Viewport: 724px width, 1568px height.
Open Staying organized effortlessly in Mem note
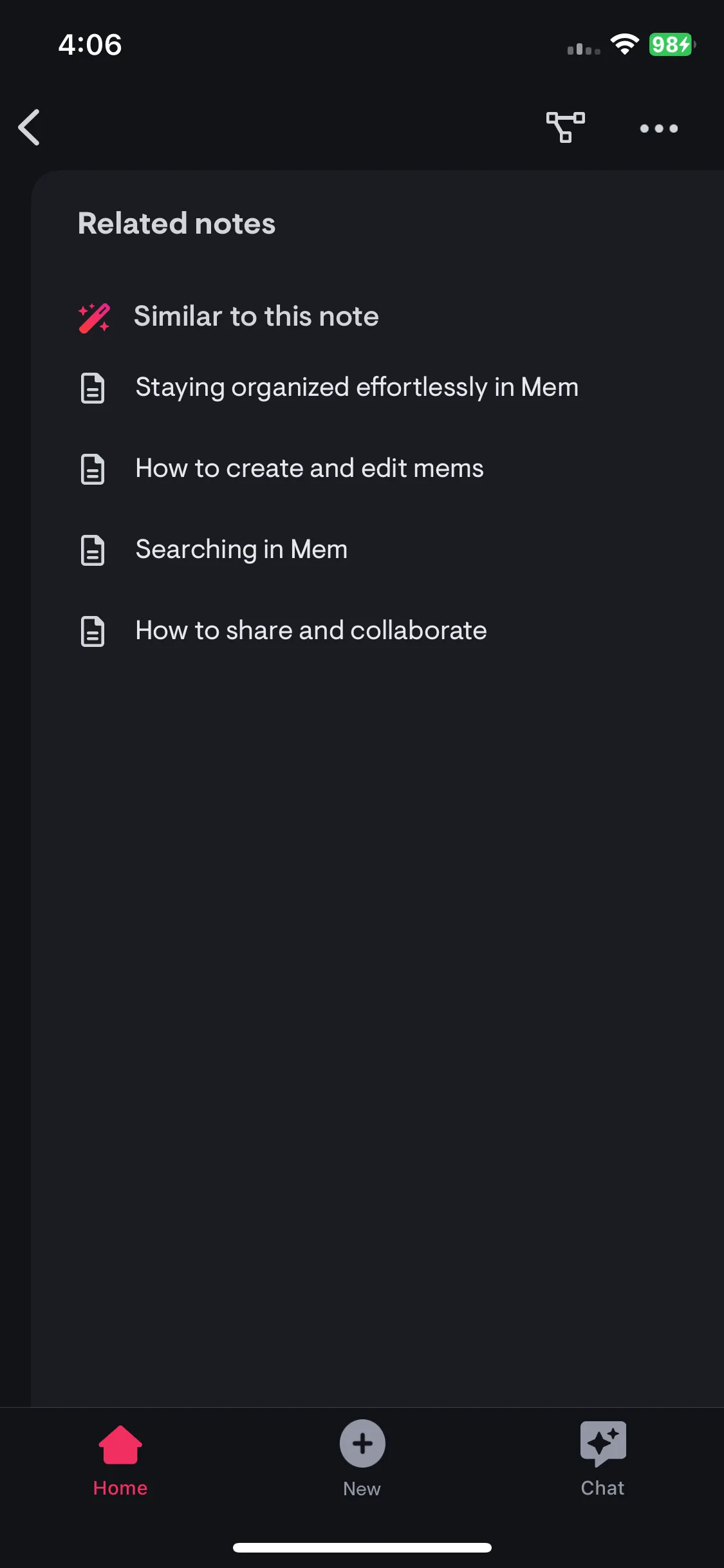[357, 387]
